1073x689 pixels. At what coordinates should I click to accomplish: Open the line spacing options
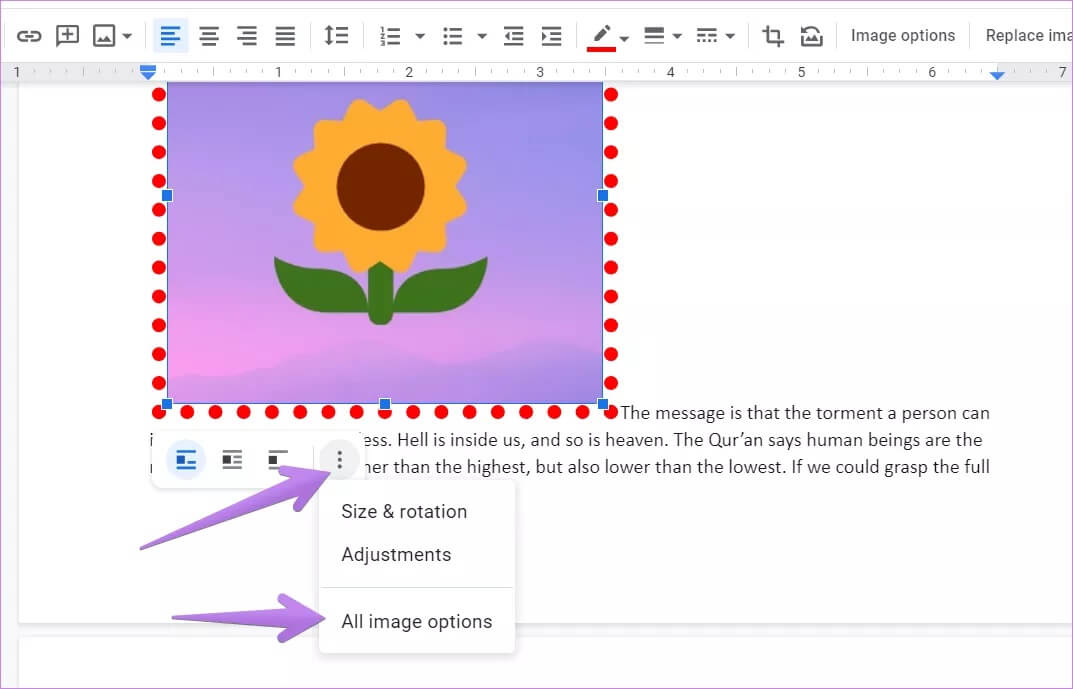point(336,36)
